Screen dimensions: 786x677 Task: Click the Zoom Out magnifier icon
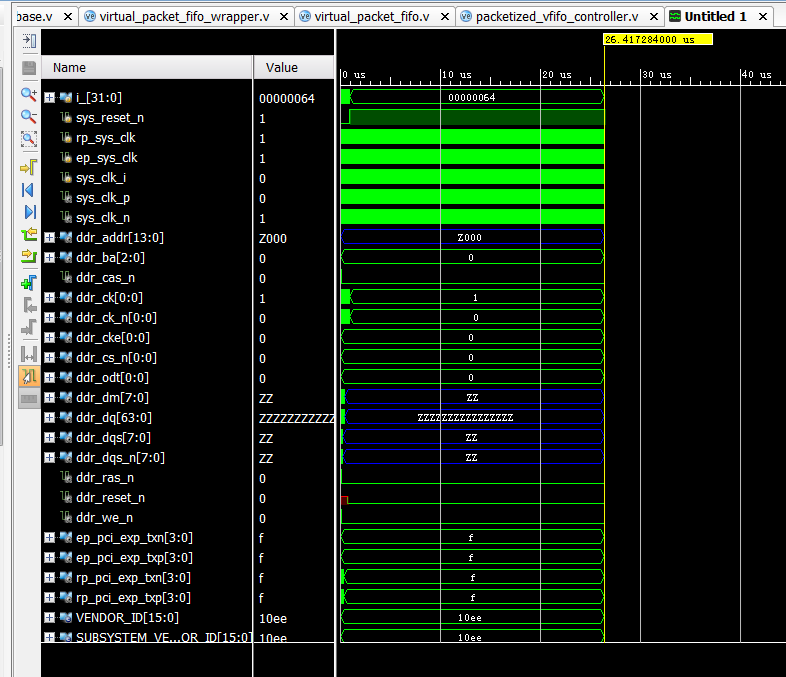[29, 116]
